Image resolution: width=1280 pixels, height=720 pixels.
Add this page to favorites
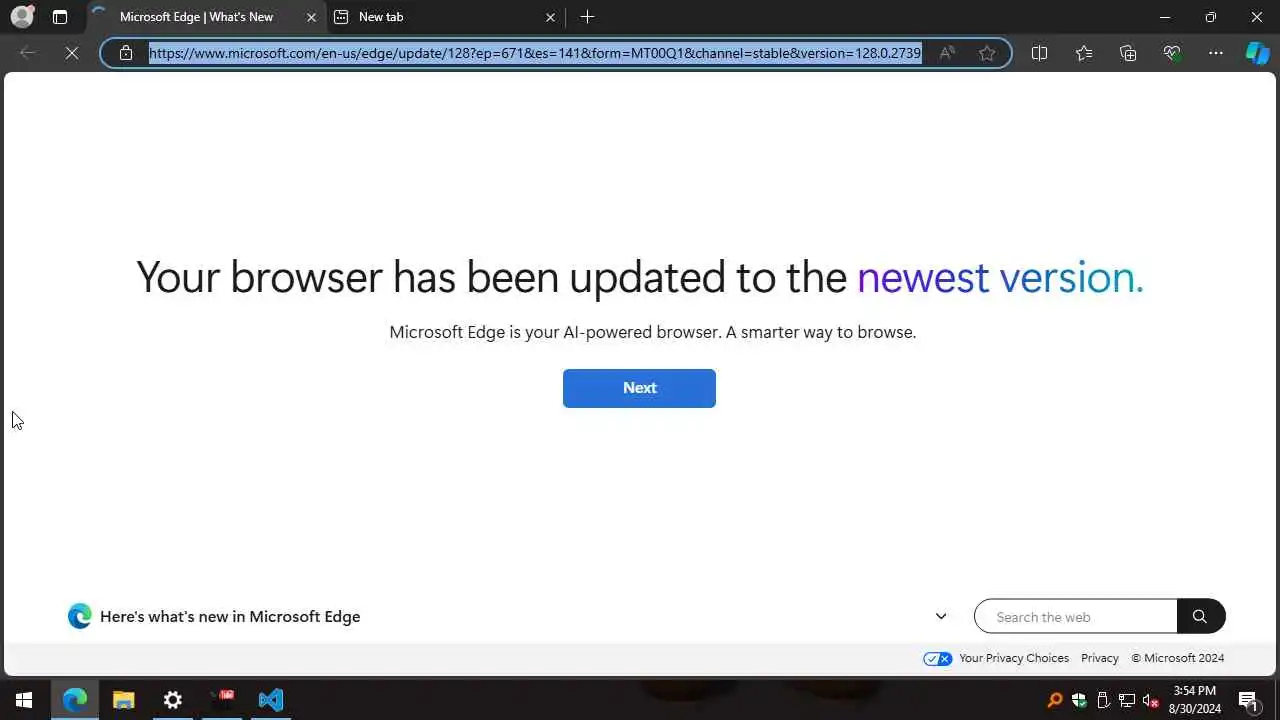point(987,53)
